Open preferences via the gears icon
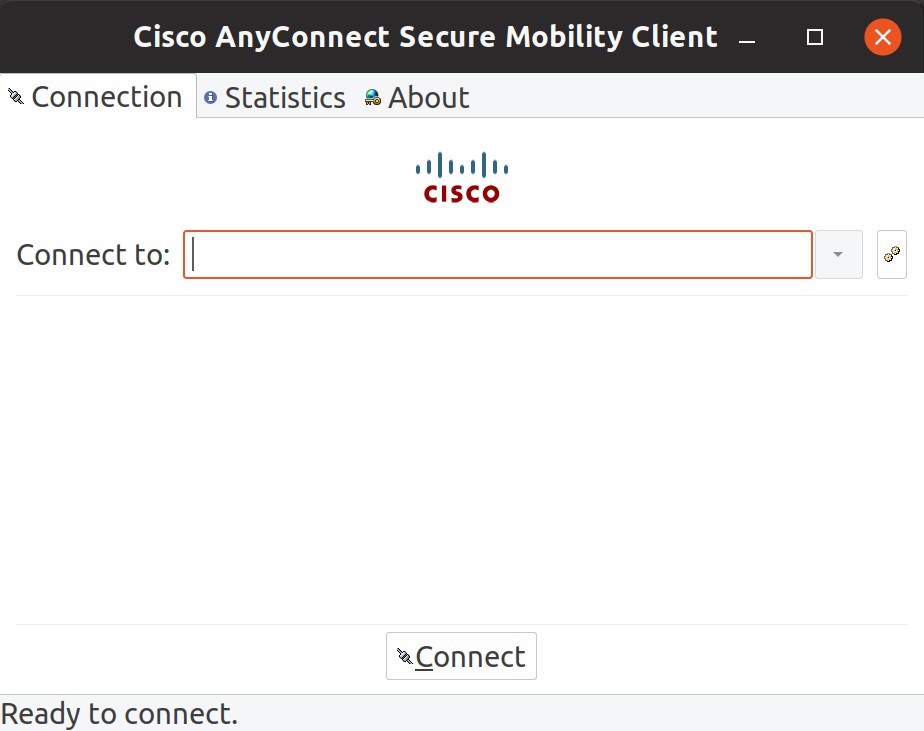 click(892, 255)
